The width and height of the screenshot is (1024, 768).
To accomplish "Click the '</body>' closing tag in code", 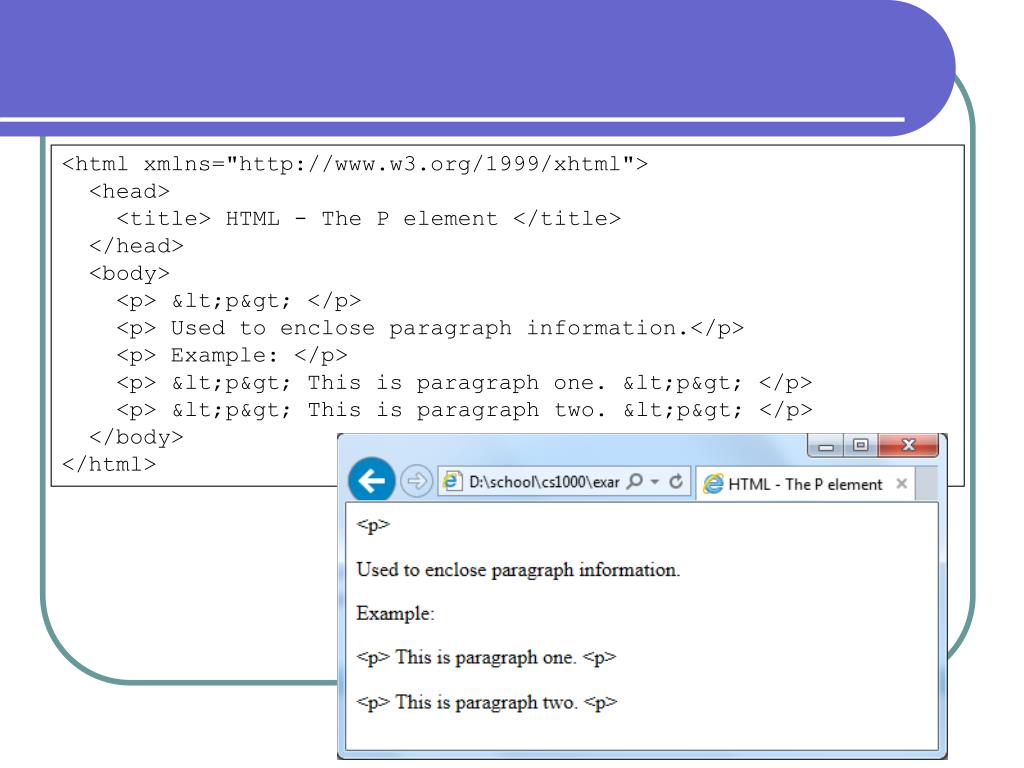I will (x=136, y=438).
